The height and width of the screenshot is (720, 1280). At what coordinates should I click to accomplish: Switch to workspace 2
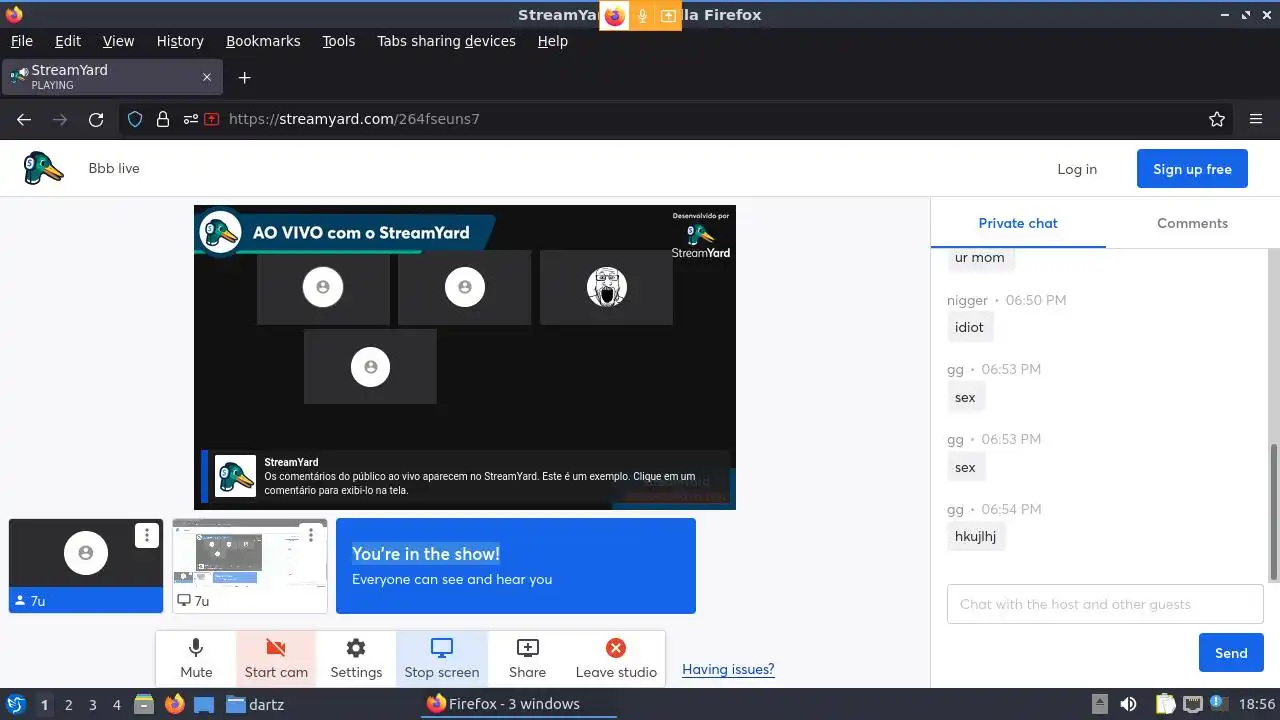[68, 704]
